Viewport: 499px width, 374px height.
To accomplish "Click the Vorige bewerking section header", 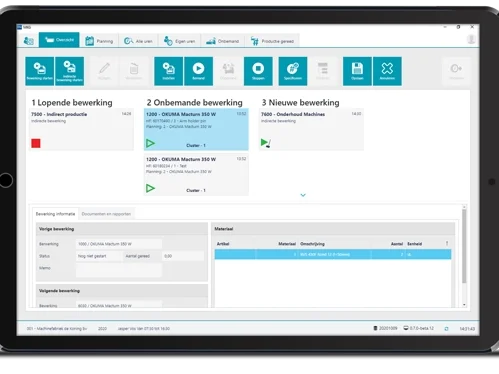I will click(x=122, y=229).
